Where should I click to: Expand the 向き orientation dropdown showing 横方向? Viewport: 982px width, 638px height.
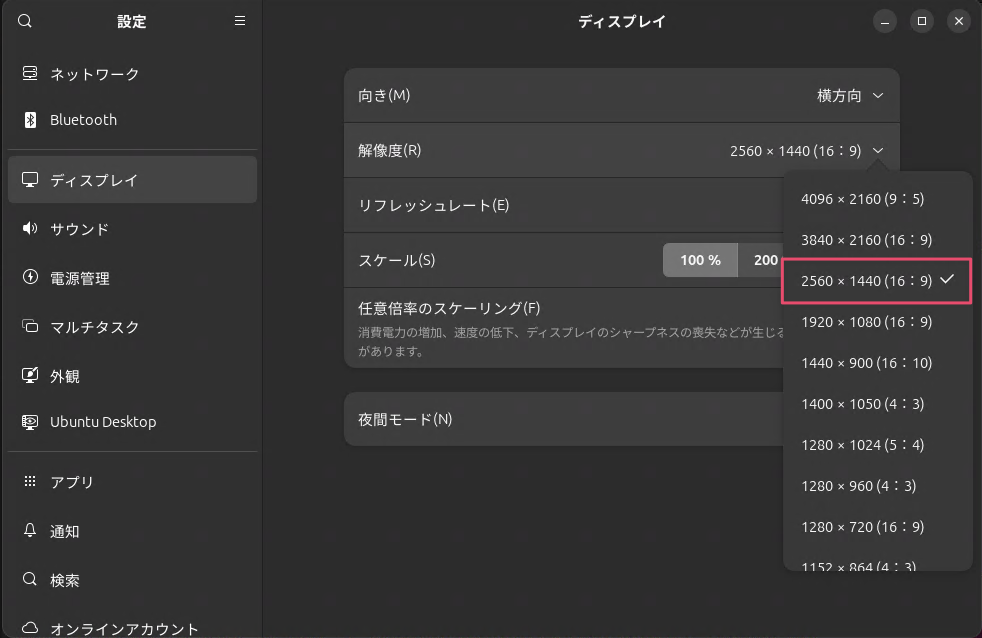coord(850,96)
